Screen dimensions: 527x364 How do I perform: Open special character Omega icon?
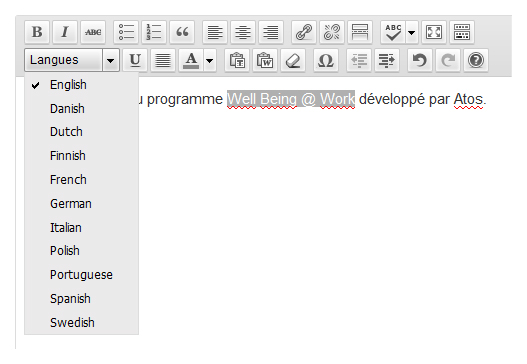326,60
